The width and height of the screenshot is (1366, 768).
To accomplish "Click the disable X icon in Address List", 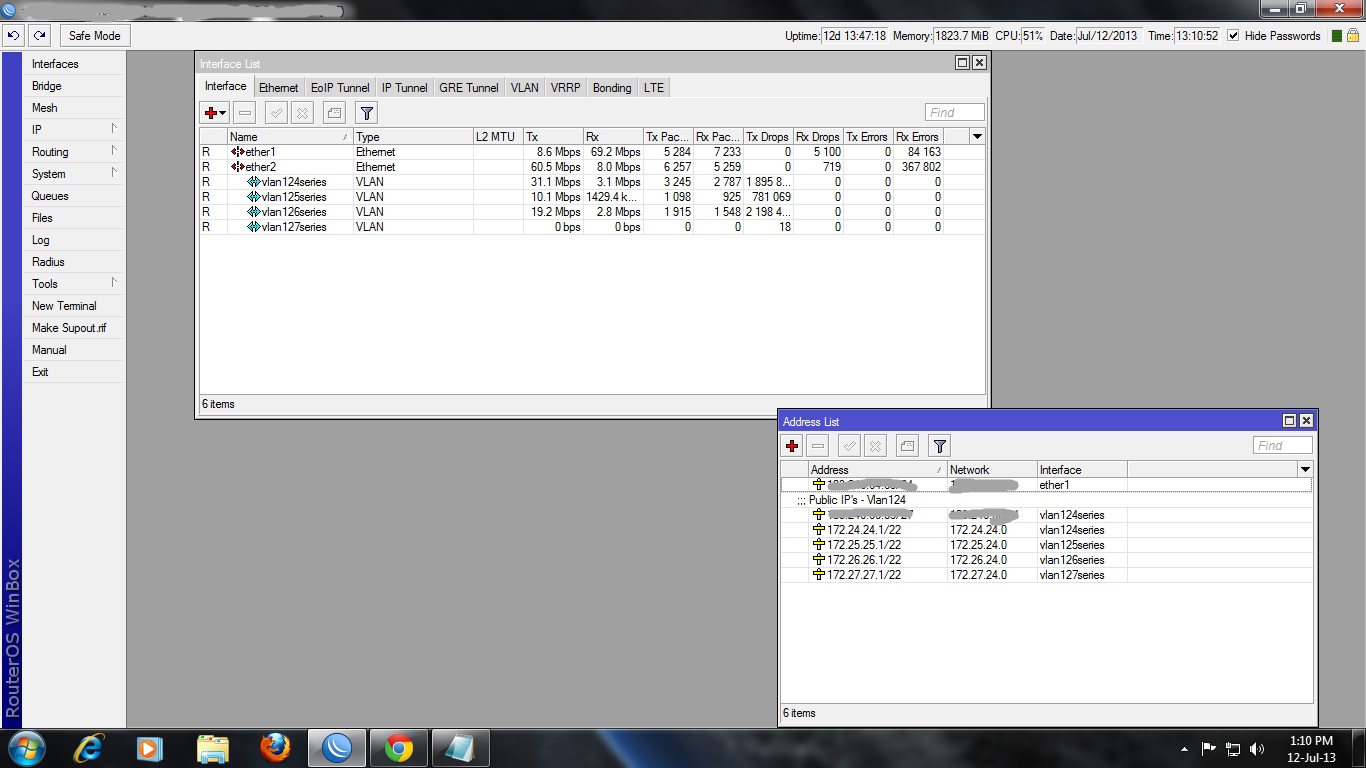I will 875,446.
